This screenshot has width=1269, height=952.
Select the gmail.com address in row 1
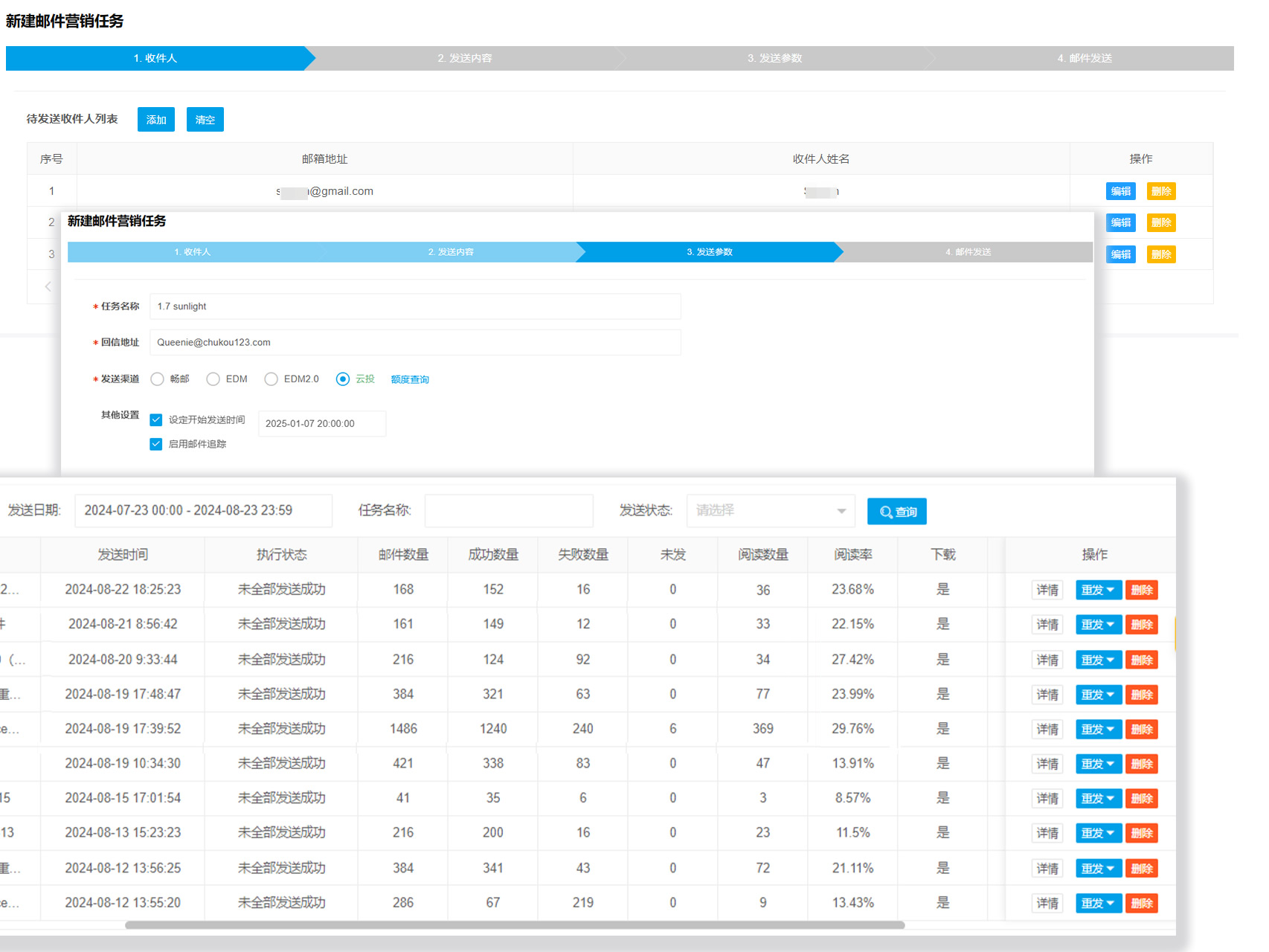coord(325,191)
